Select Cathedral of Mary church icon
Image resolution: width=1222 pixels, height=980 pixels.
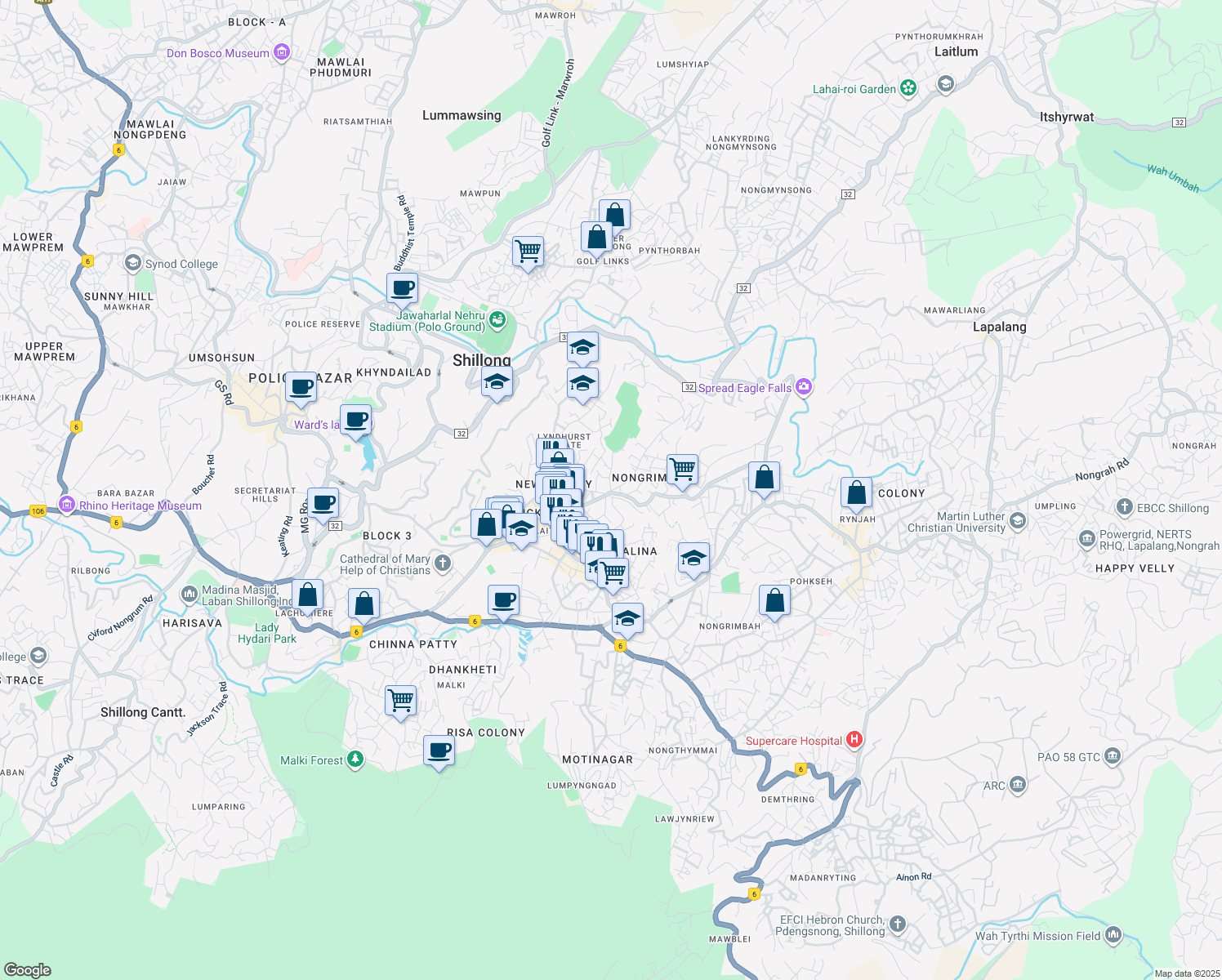click(x=443, y=562)
